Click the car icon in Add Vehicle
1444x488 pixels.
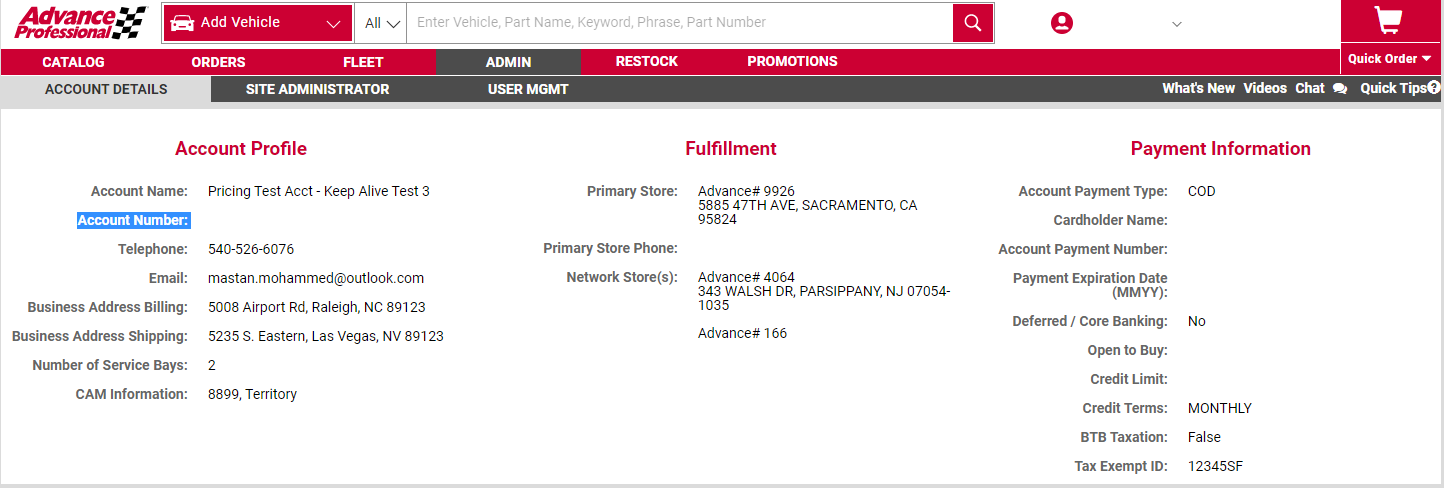click(x=182, y=22)
